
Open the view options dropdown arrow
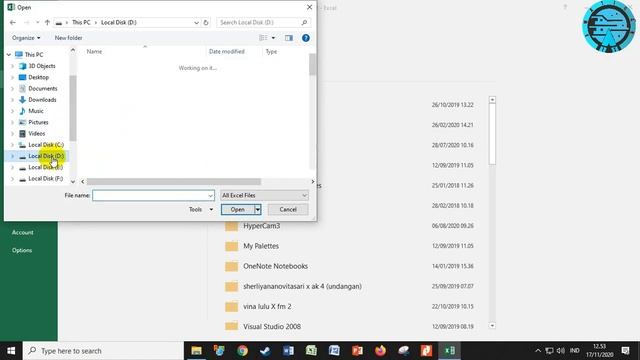(x=273, y=38)
